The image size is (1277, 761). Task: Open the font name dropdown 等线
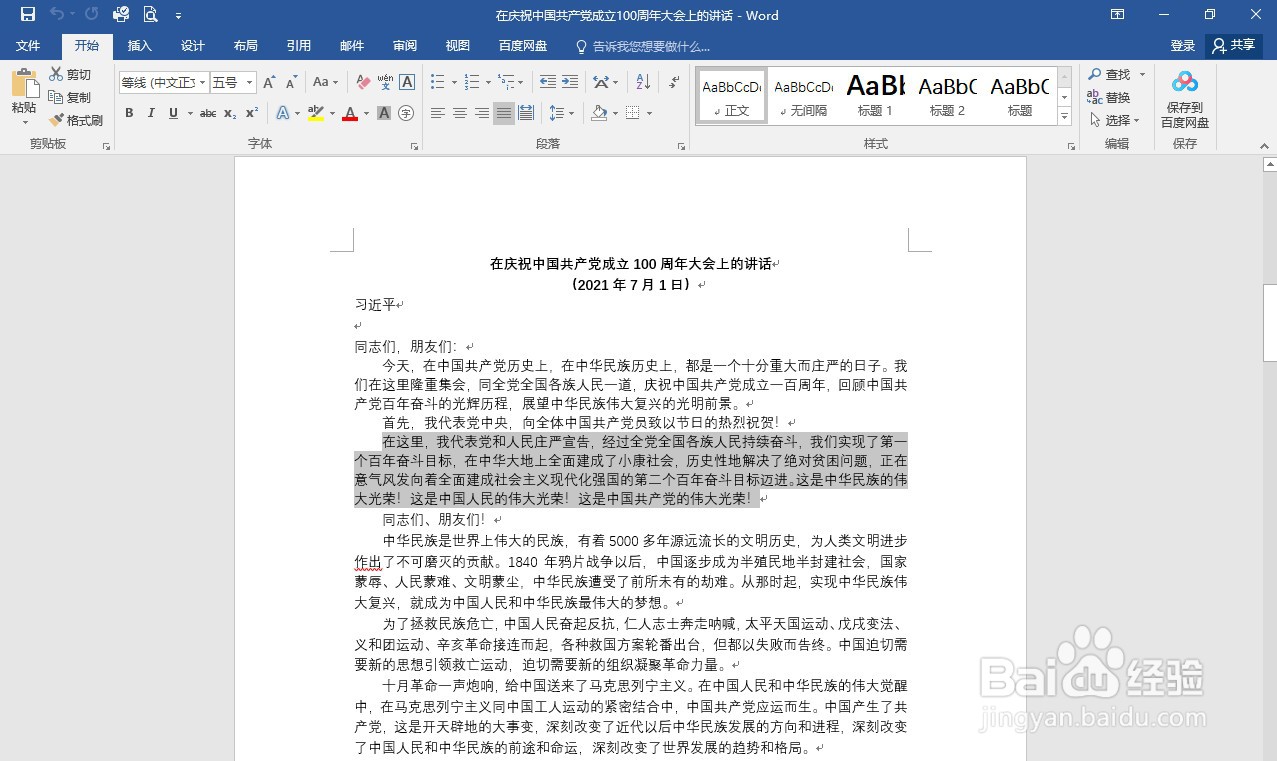(x=203, y=82)
